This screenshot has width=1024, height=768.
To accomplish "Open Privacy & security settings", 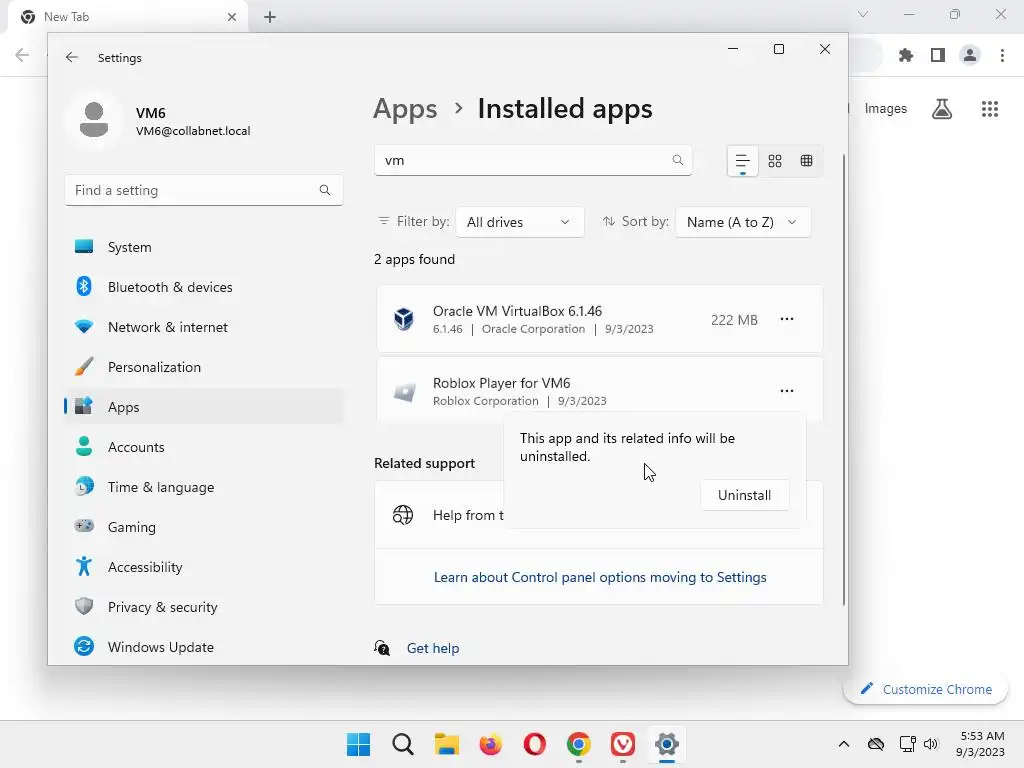I will click(x=204, y=607).
